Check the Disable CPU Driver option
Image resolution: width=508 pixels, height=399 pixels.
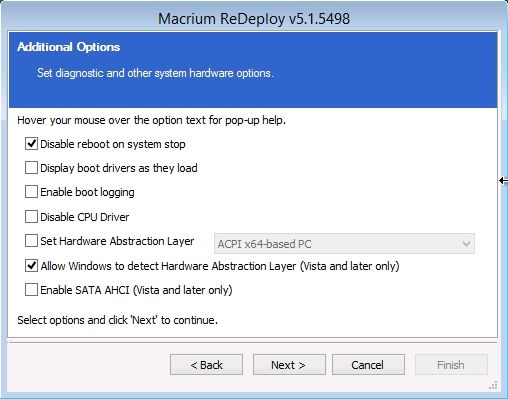point(31,217)
